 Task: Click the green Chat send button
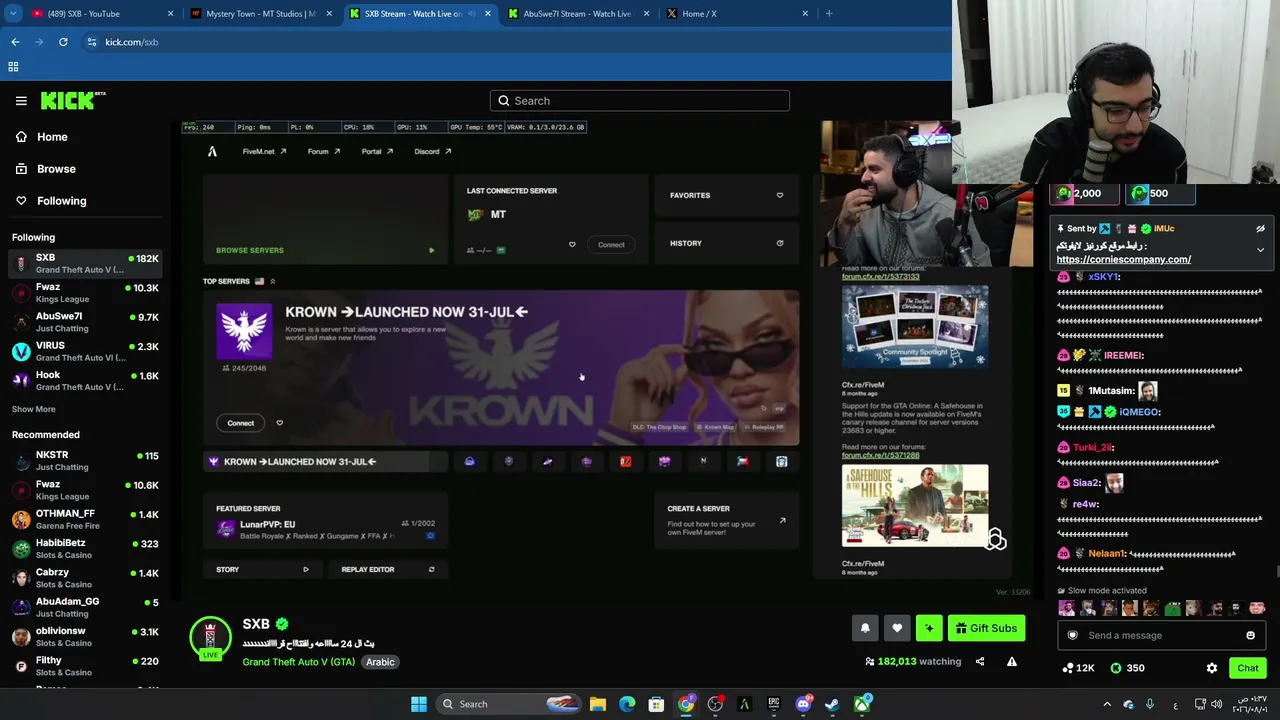(x=1247, y=668)
